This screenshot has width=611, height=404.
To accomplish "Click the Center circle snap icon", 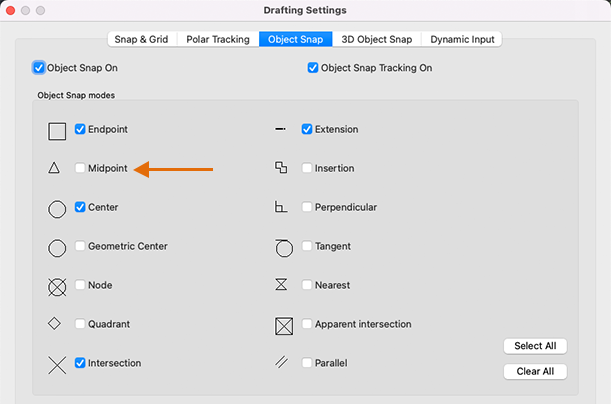I will click(57, 208).
